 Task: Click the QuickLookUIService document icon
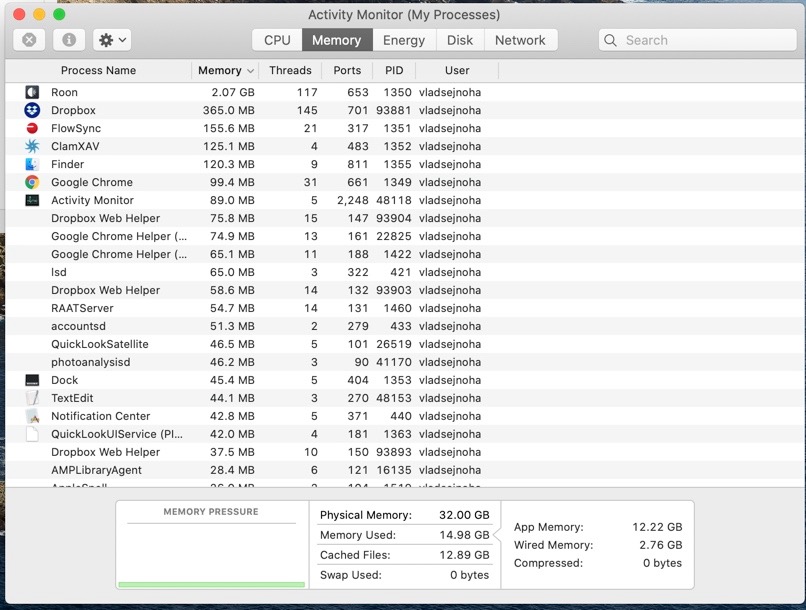pyautogui.click(x=32, y=434)
